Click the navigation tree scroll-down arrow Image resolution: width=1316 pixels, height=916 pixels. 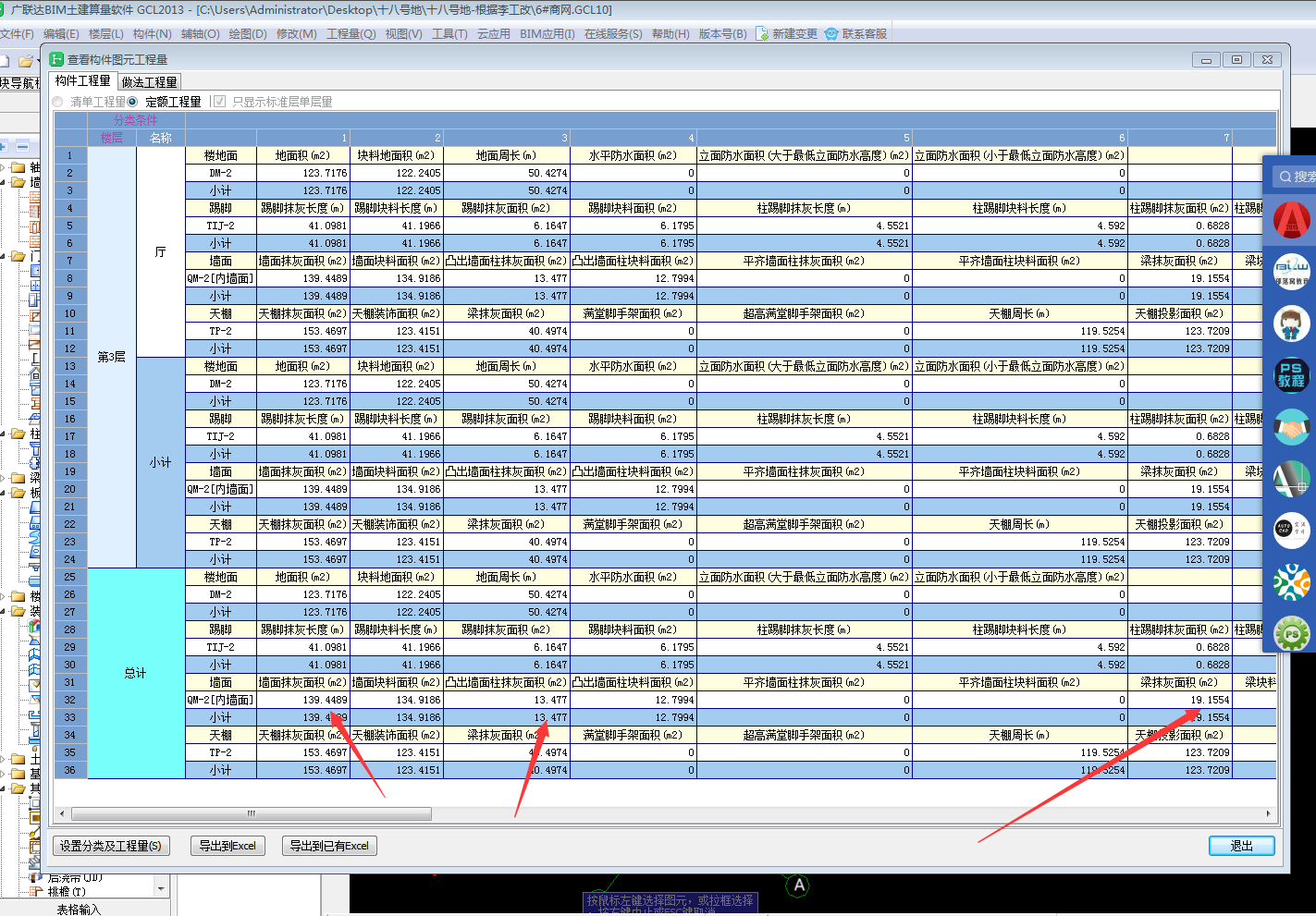(162, 889)
